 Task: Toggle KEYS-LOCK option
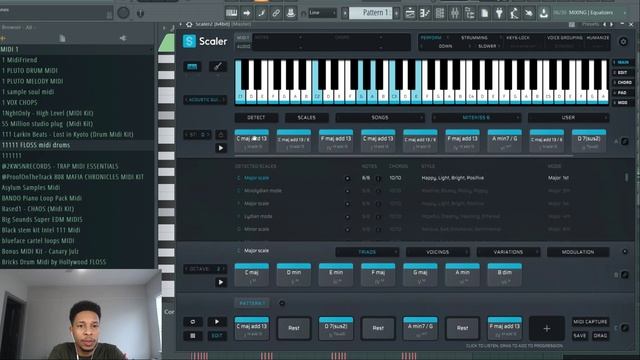point(518,38)
